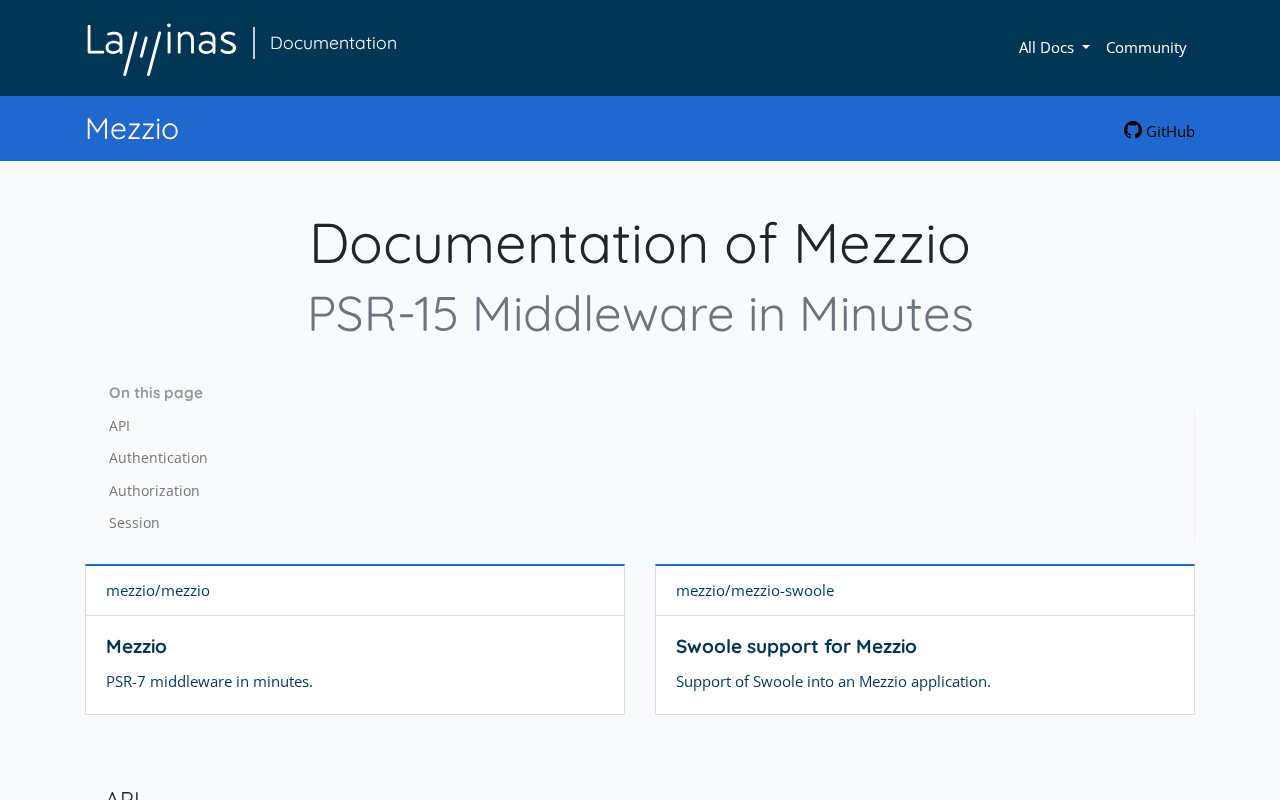Click the mezzio/mezzio-swoole card header
The height and width of the screenshot is (800, 1280).
tap(755, 590)
